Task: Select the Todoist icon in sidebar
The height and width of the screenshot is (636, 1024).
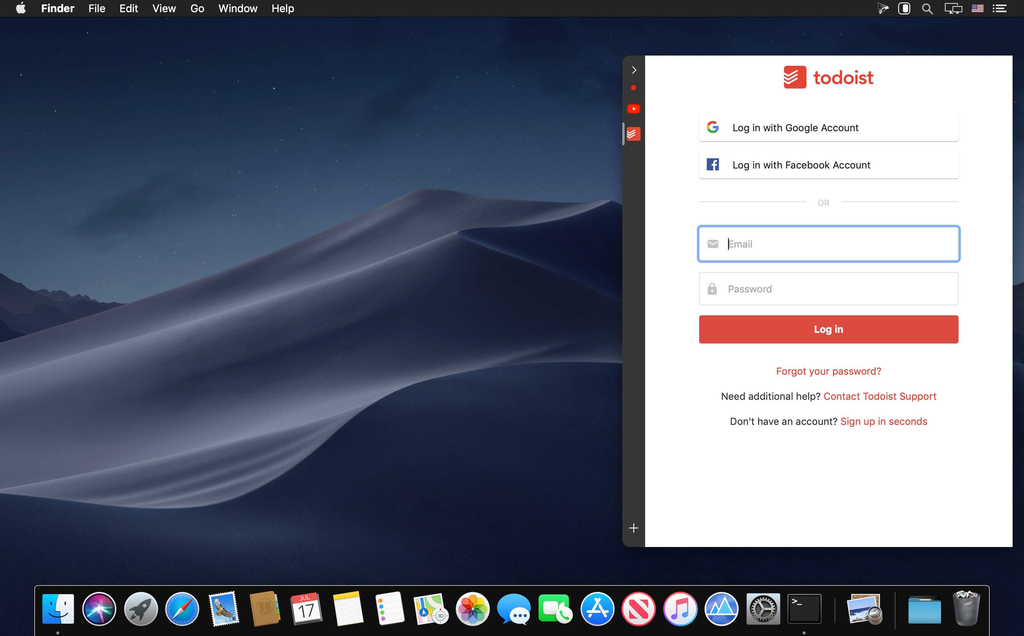Action: coord(633,133)
